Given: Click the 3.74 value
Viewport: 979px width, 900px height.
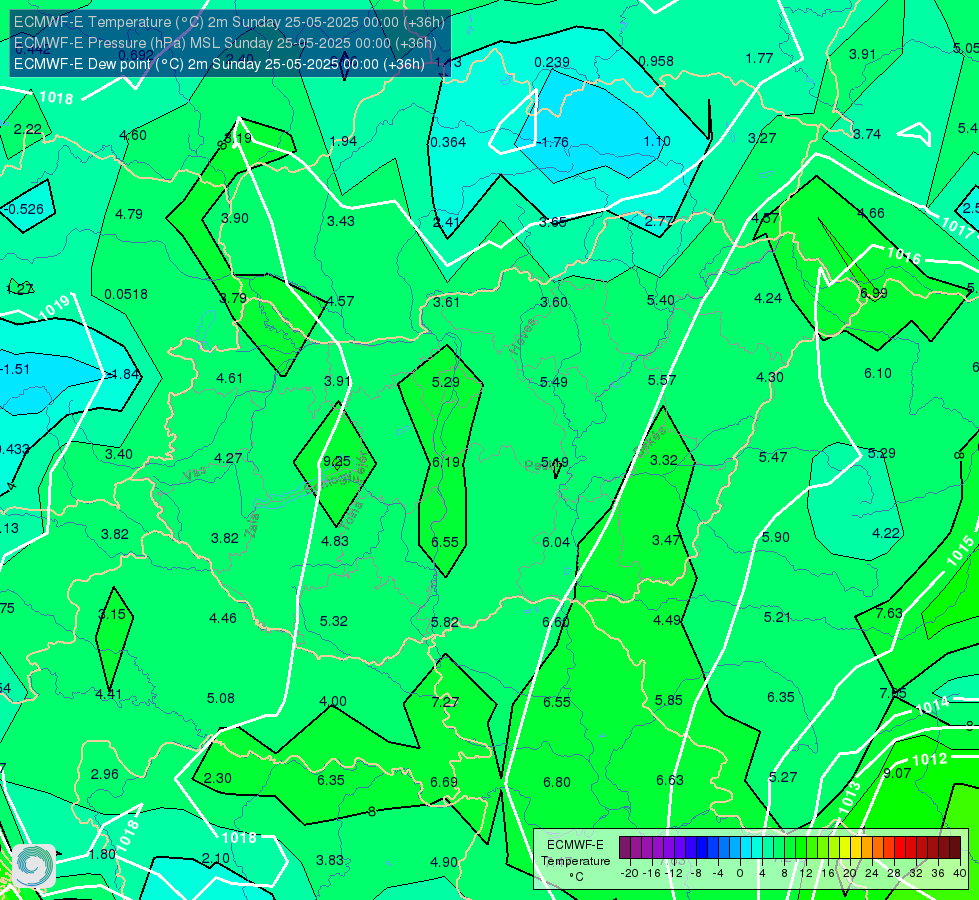Looking at the screenshot, I should pyautogui.click(x=867, y=134).
